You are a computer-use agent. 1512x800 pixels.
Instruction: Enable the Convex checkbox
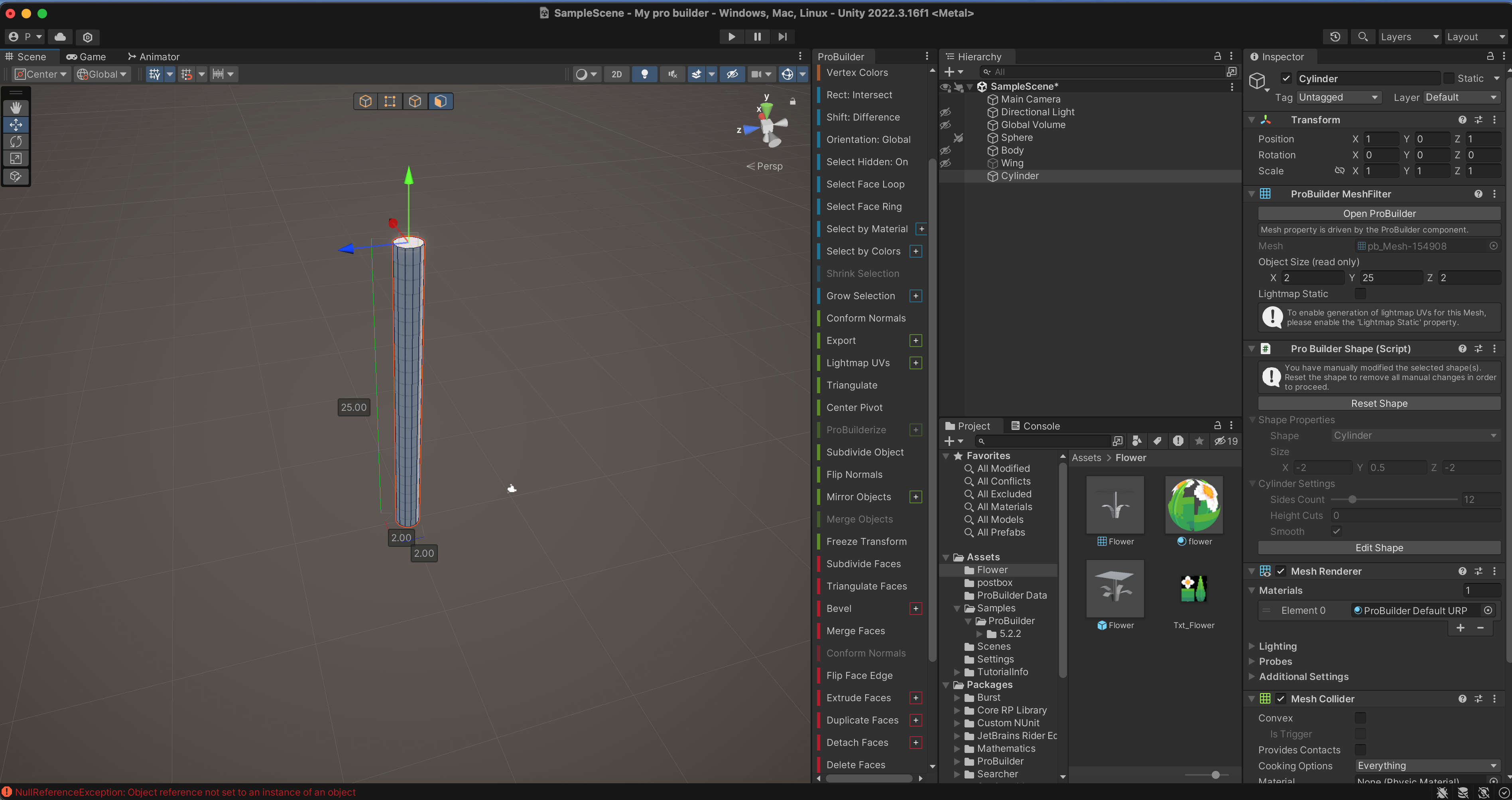(1360, 718)
